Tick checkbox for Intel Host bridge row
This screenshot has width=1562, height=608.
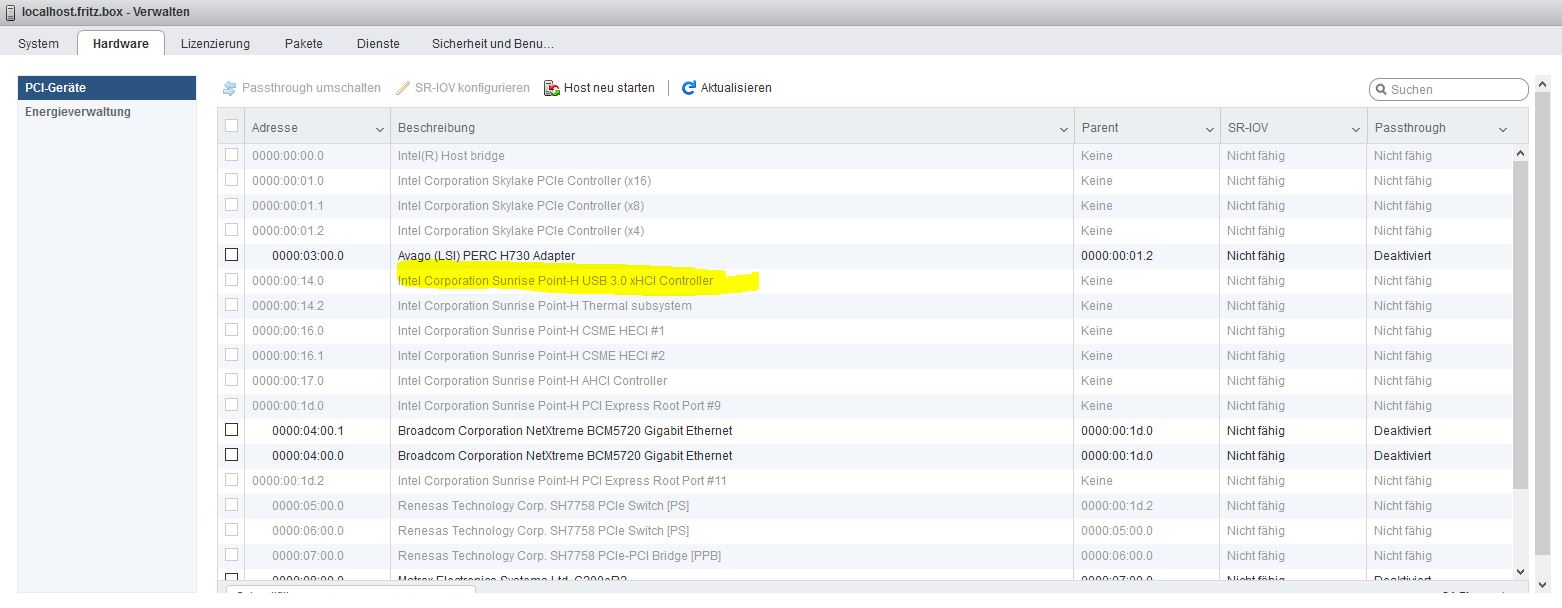(x=232, y=155)
